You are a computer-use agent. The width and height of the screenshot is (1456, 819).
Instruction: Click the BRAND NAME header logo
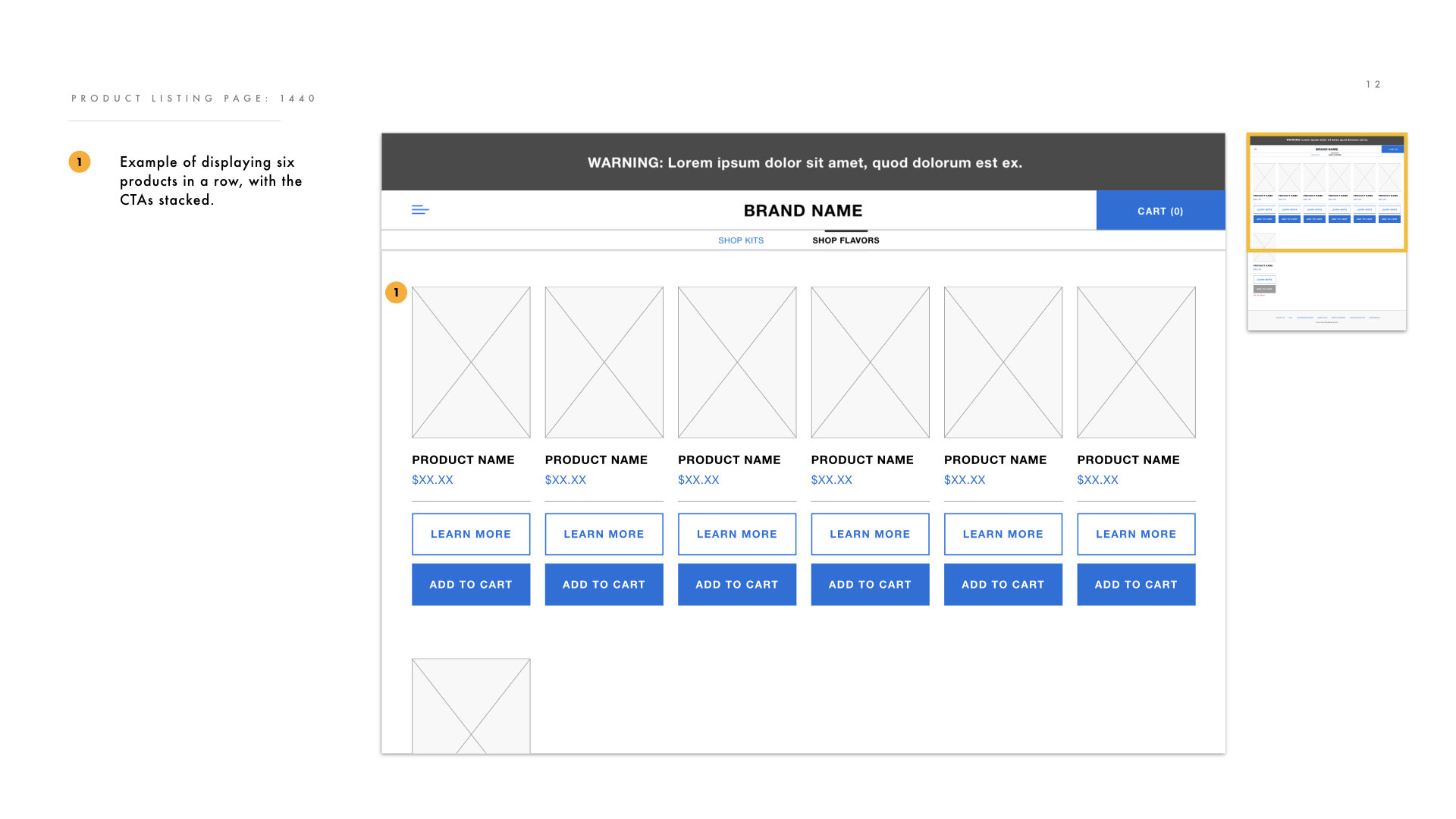coord(803,211)
